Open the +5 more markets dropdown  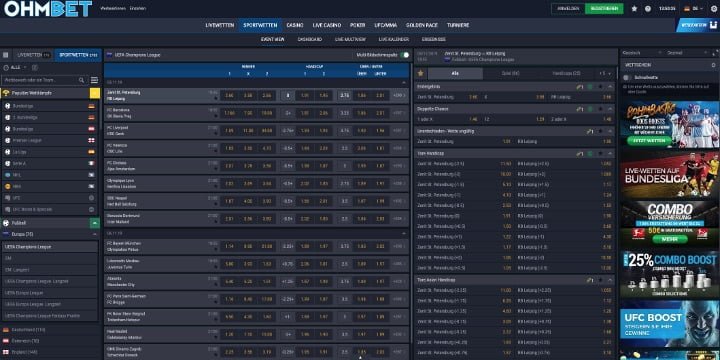point(605,73)
